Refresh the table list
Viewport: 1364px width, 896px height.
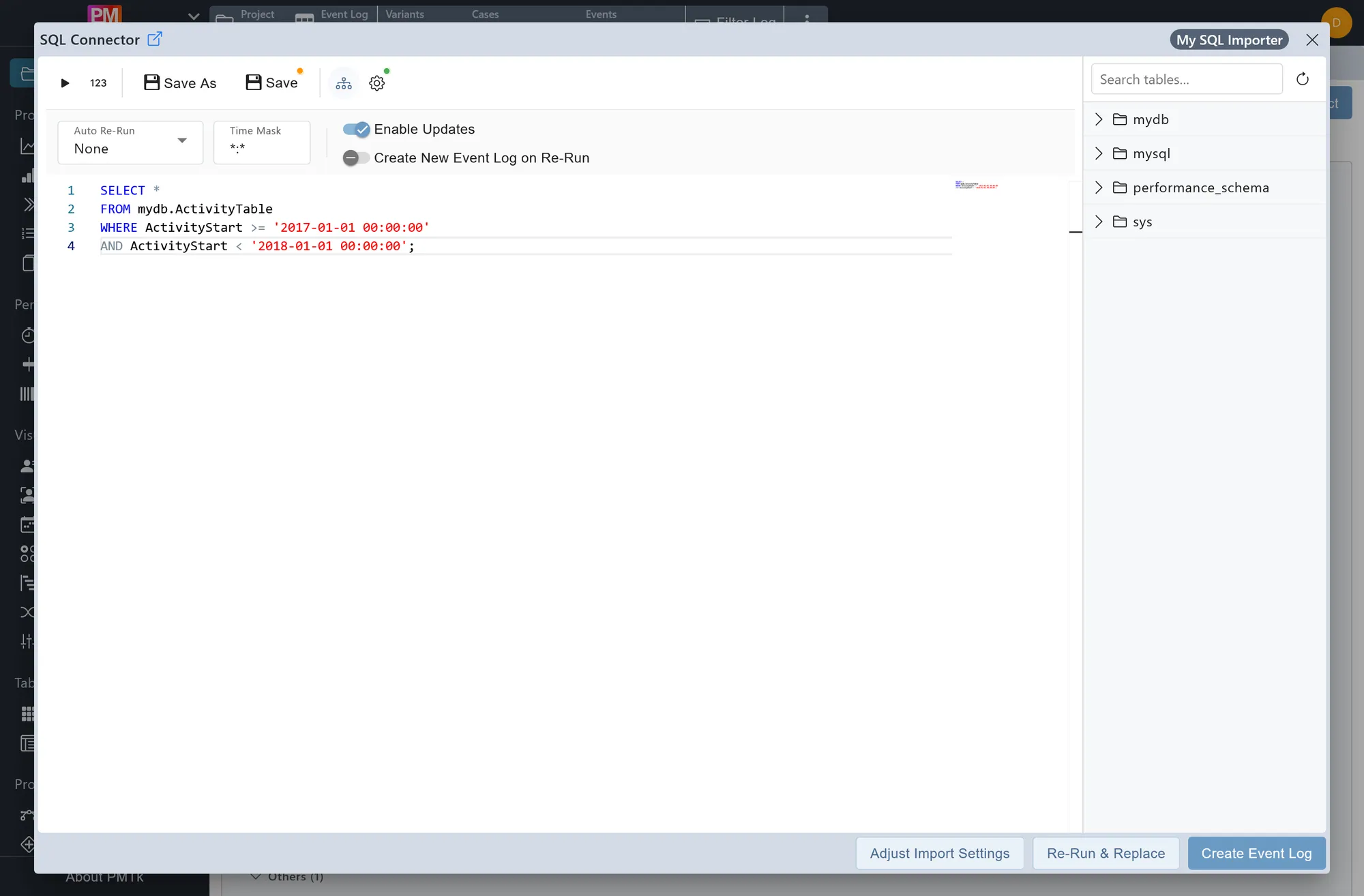[1303, 79]
